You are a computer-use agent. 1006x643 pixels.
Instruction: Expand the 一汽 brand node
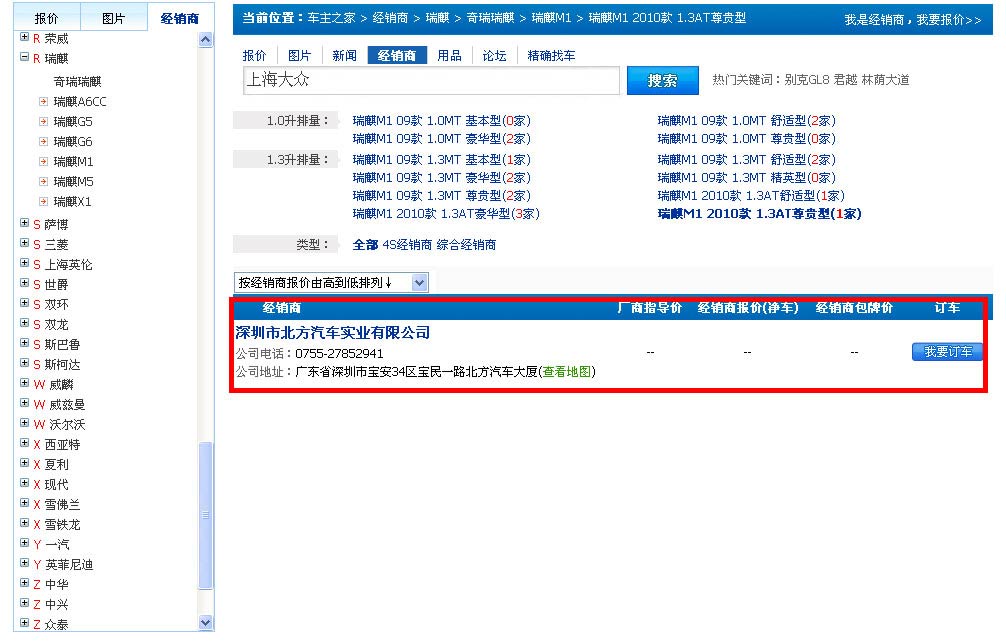click(24, 543)
